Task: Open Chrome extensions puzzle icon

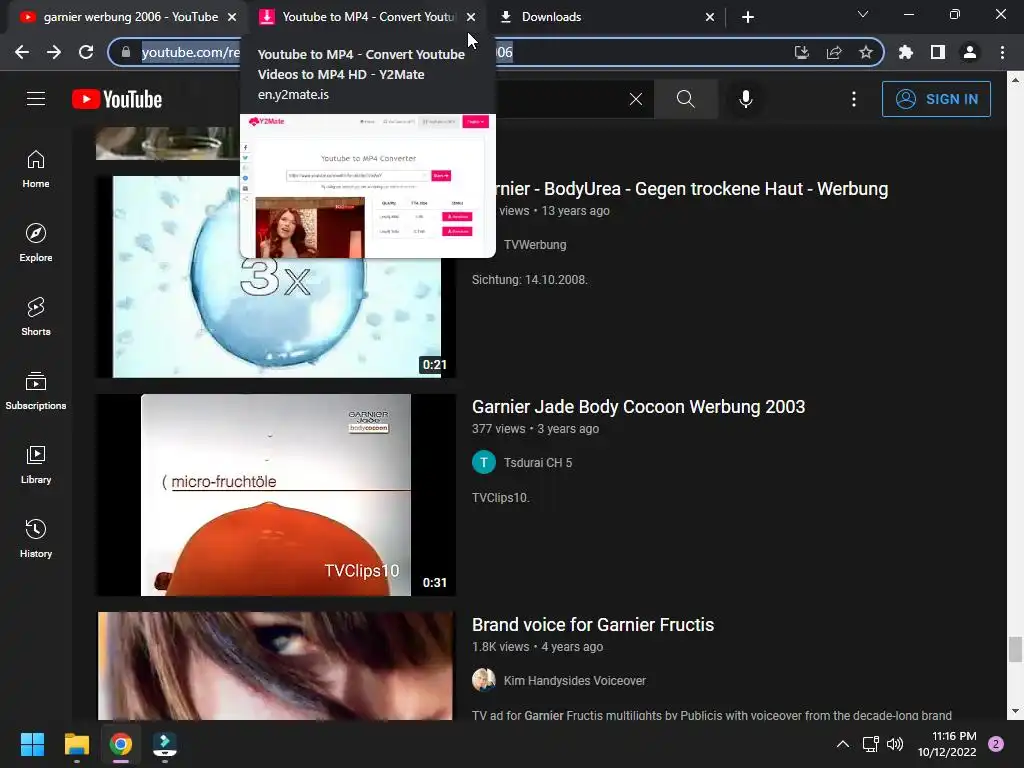Action: tap(905, 52)
